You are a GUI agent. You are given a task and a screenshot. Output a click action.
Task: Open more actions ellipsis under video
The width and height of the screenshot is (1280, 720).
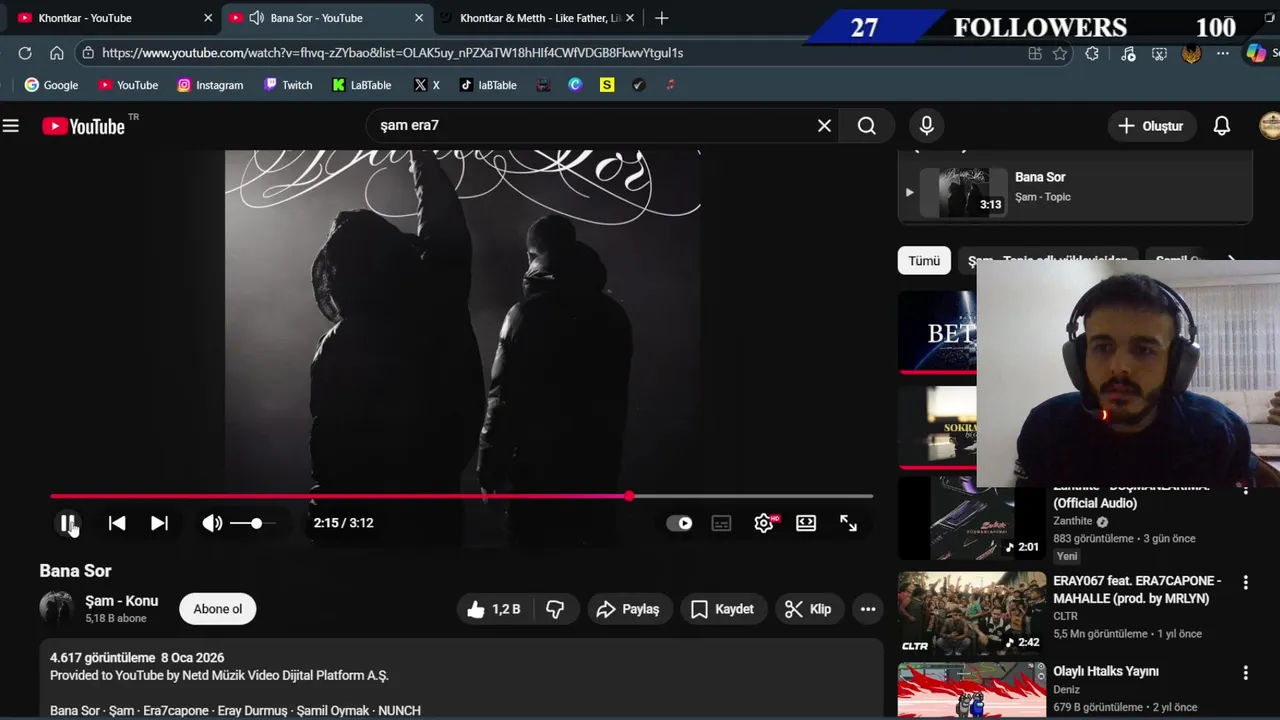point(868,609)
